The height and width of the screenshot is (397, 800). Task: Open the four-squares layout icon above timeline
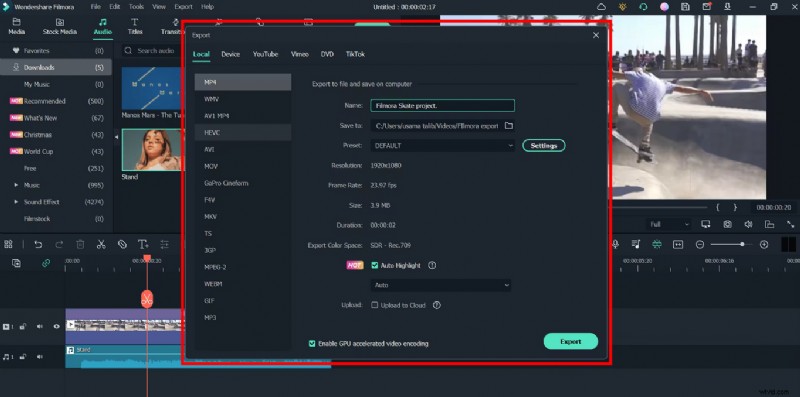(x=8, y=244)
